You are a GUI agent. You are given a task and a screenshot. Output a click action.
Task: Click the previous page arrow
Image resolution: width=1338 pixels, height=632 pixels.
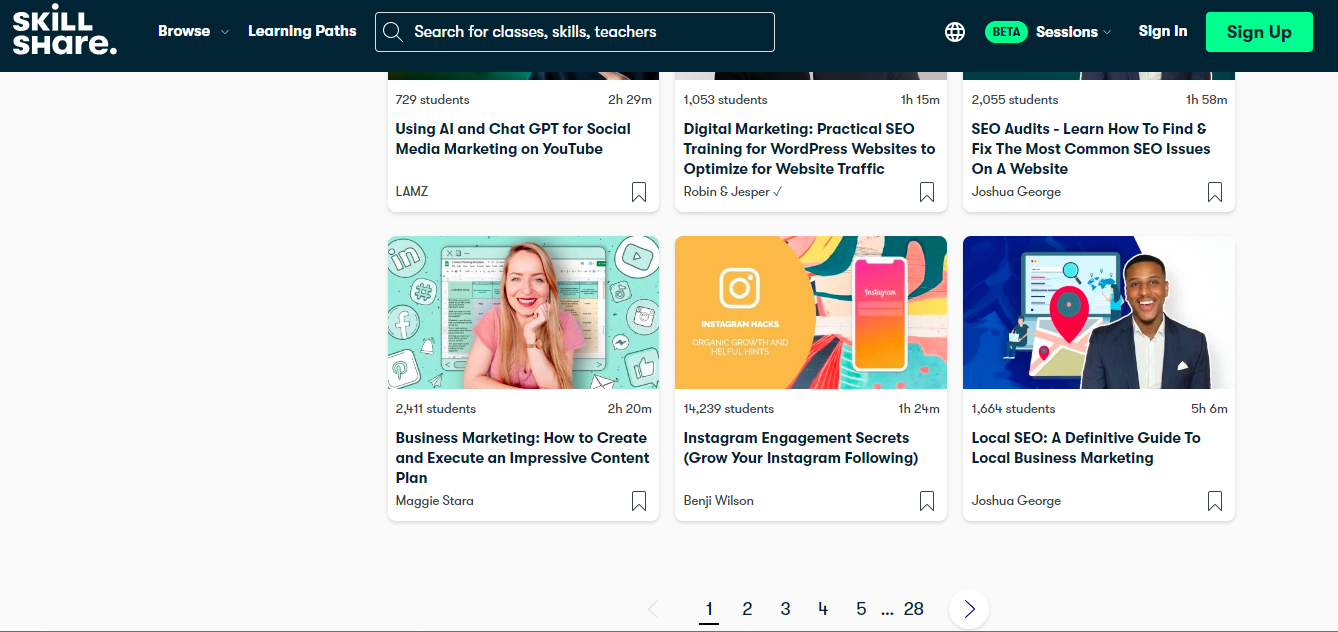[653, 609]
